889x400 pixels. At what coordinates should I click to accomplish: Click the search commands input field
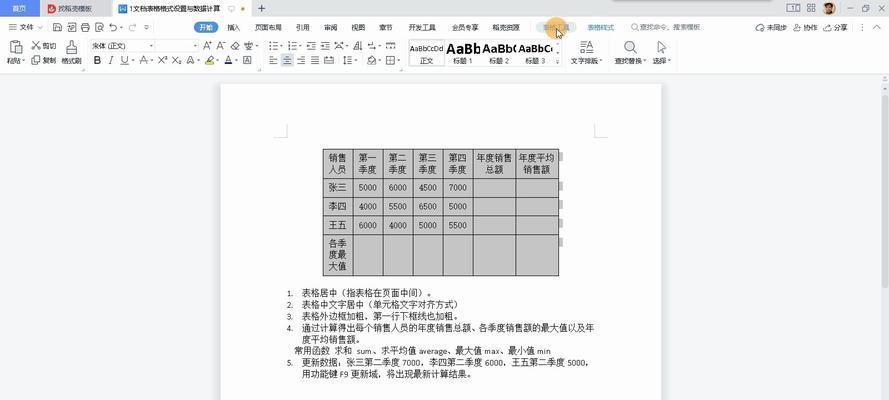(667, 27)
